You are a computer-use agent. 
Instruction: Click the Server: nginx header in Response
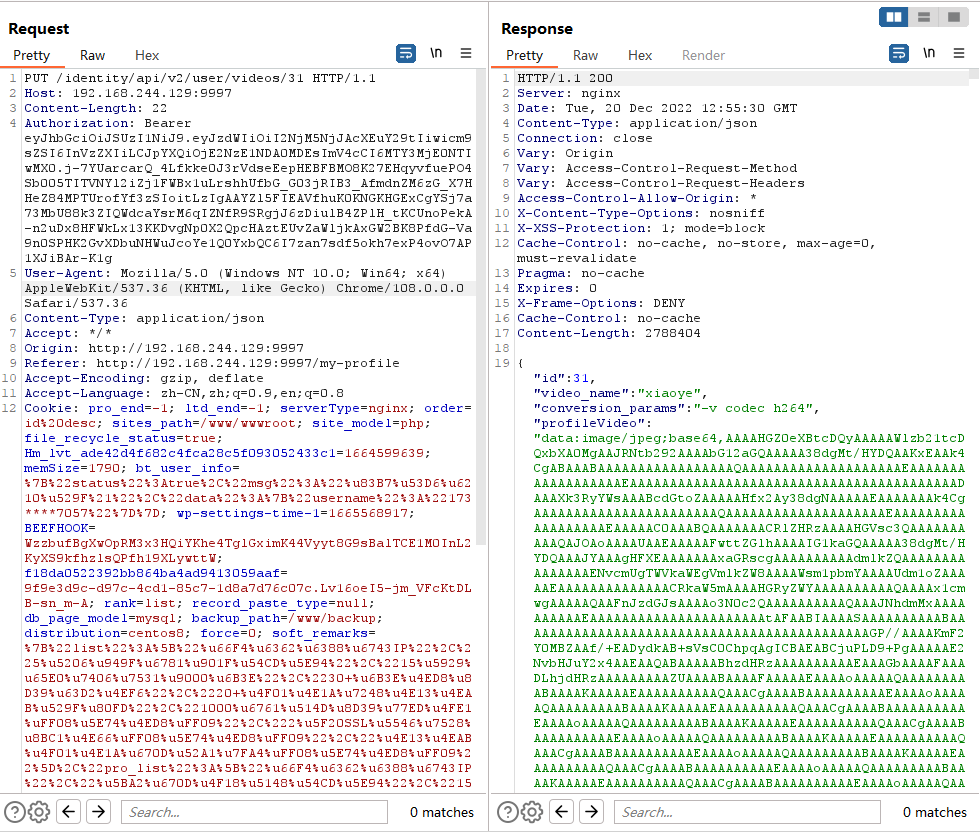coord(569,93)
